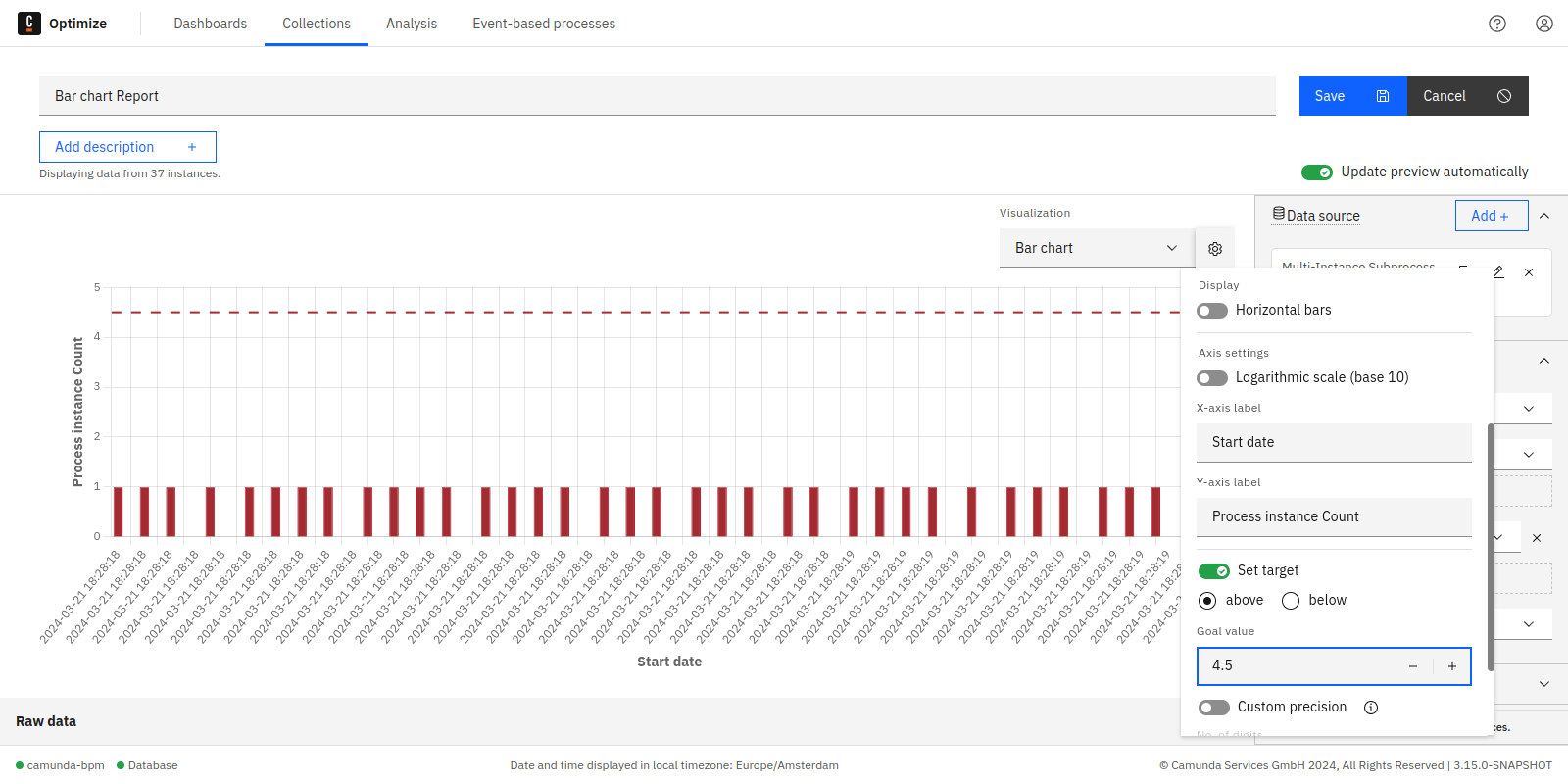Enable the Horizontal bars toggle
The height and width of the screenshot is (784, 1568).
click(x=1212, y=311)
